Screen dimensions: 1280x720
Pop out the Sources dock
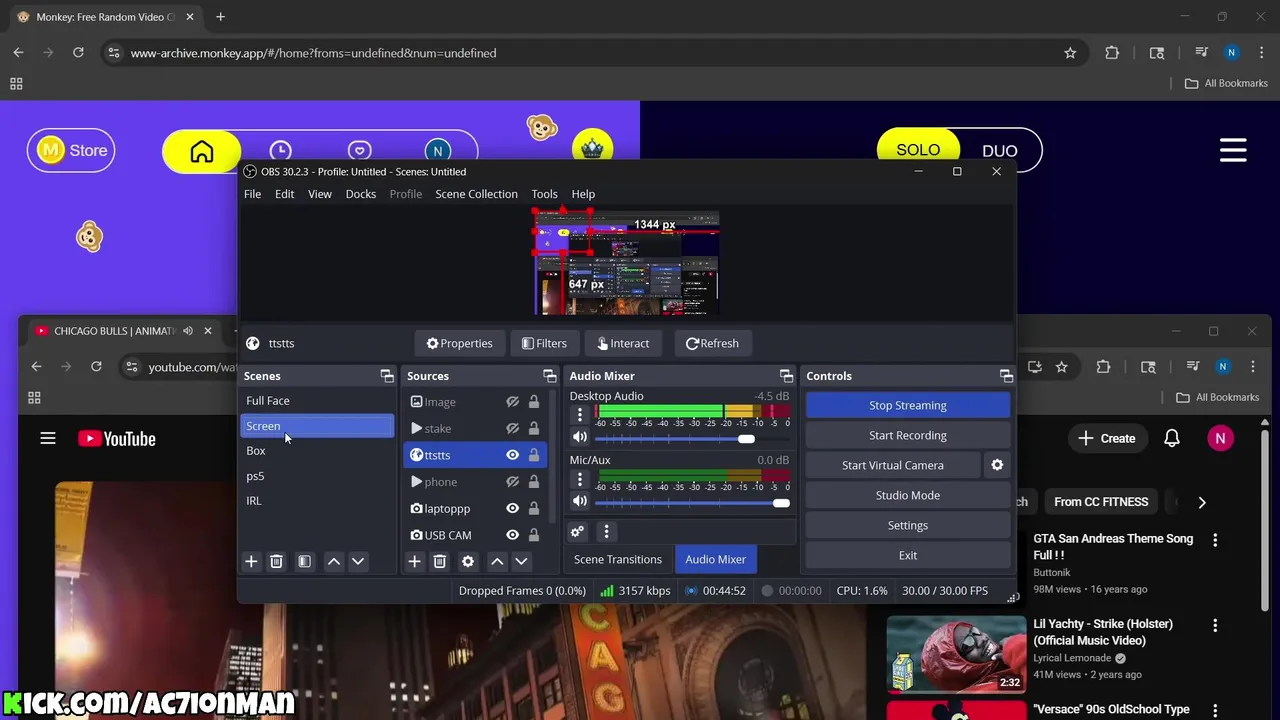click(x=549, y=376)
